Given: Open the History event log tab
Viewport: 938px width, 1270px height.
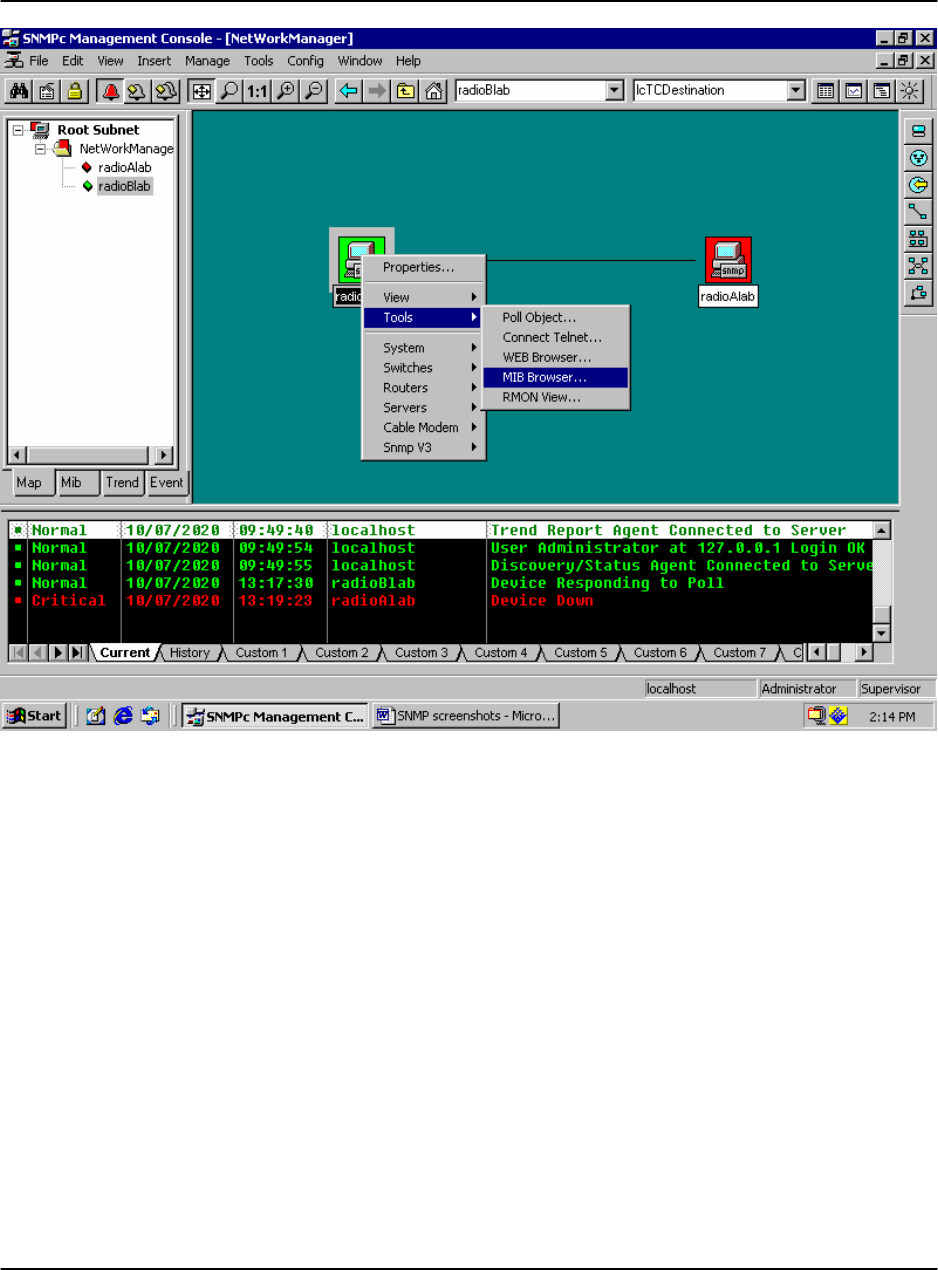Looking at the screenshot, I should click(190, 653).
